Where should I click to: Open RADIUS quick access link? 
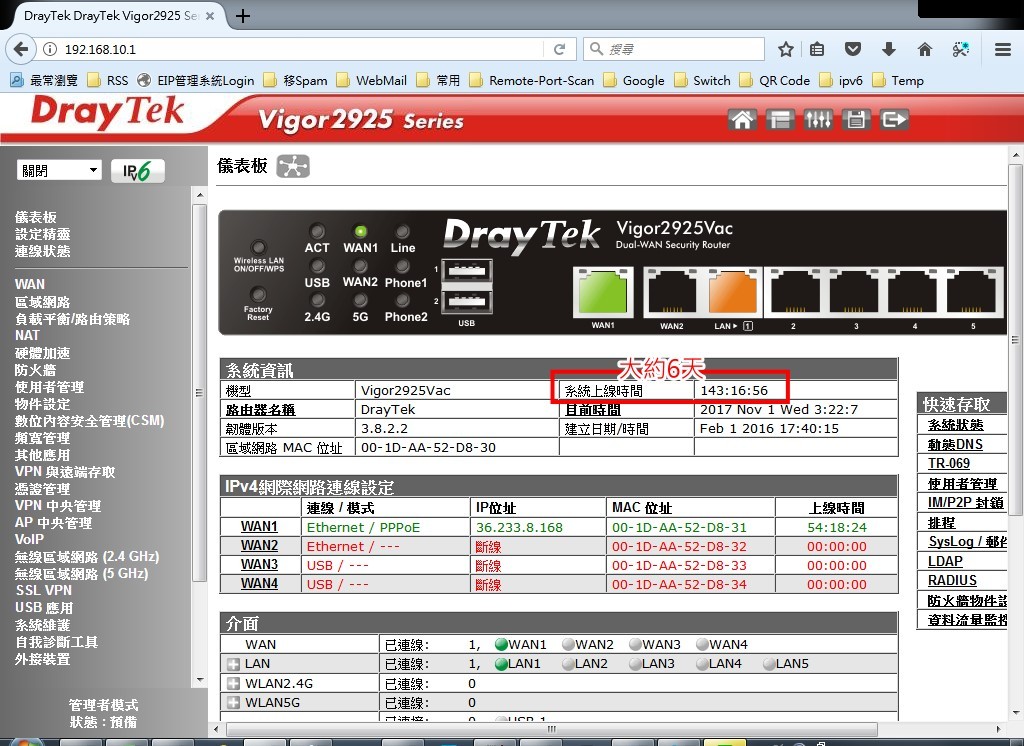[952, 580]
